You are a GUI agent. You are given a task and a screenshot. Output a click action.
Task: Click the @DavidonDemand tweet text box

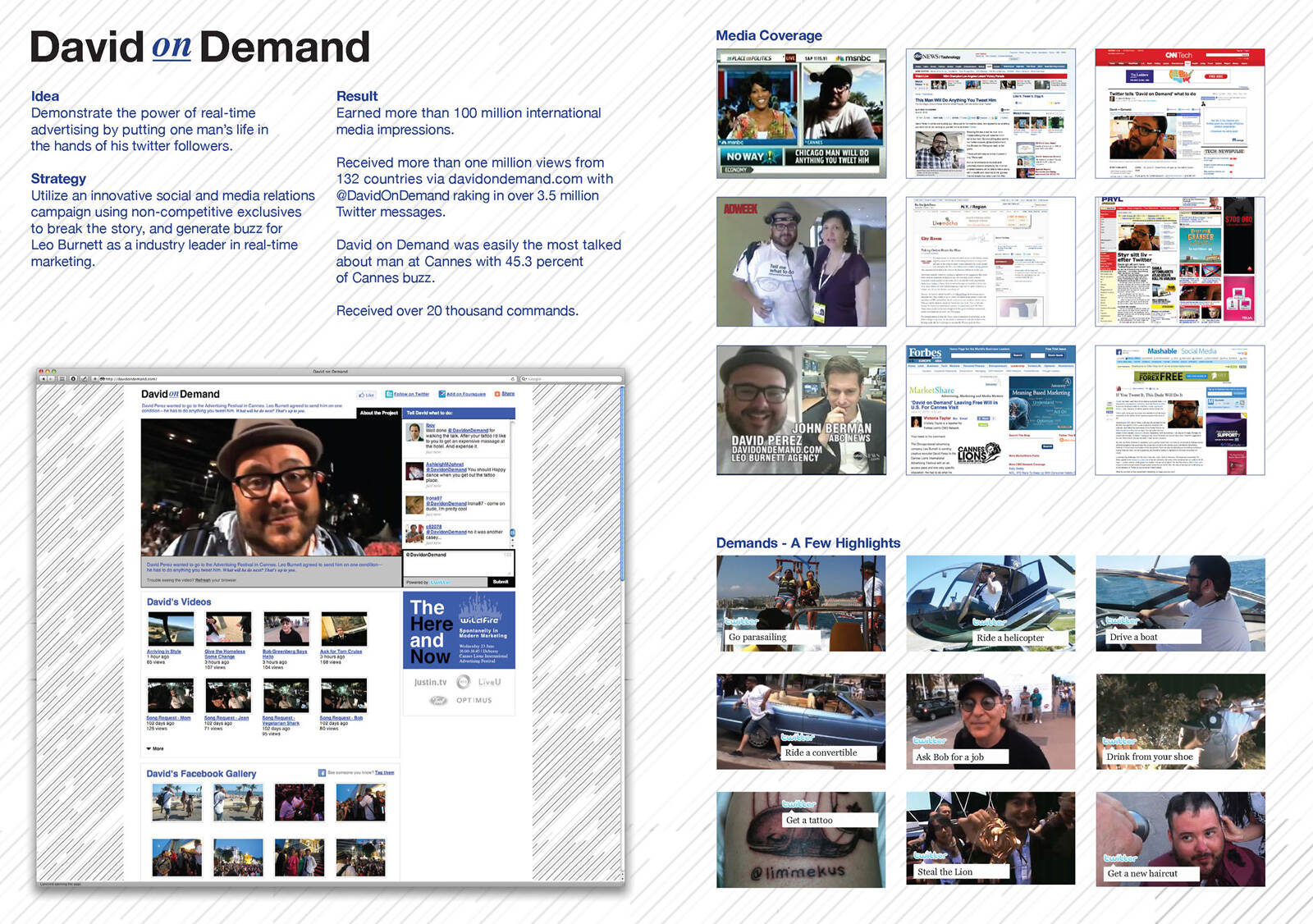click(459, 563)
